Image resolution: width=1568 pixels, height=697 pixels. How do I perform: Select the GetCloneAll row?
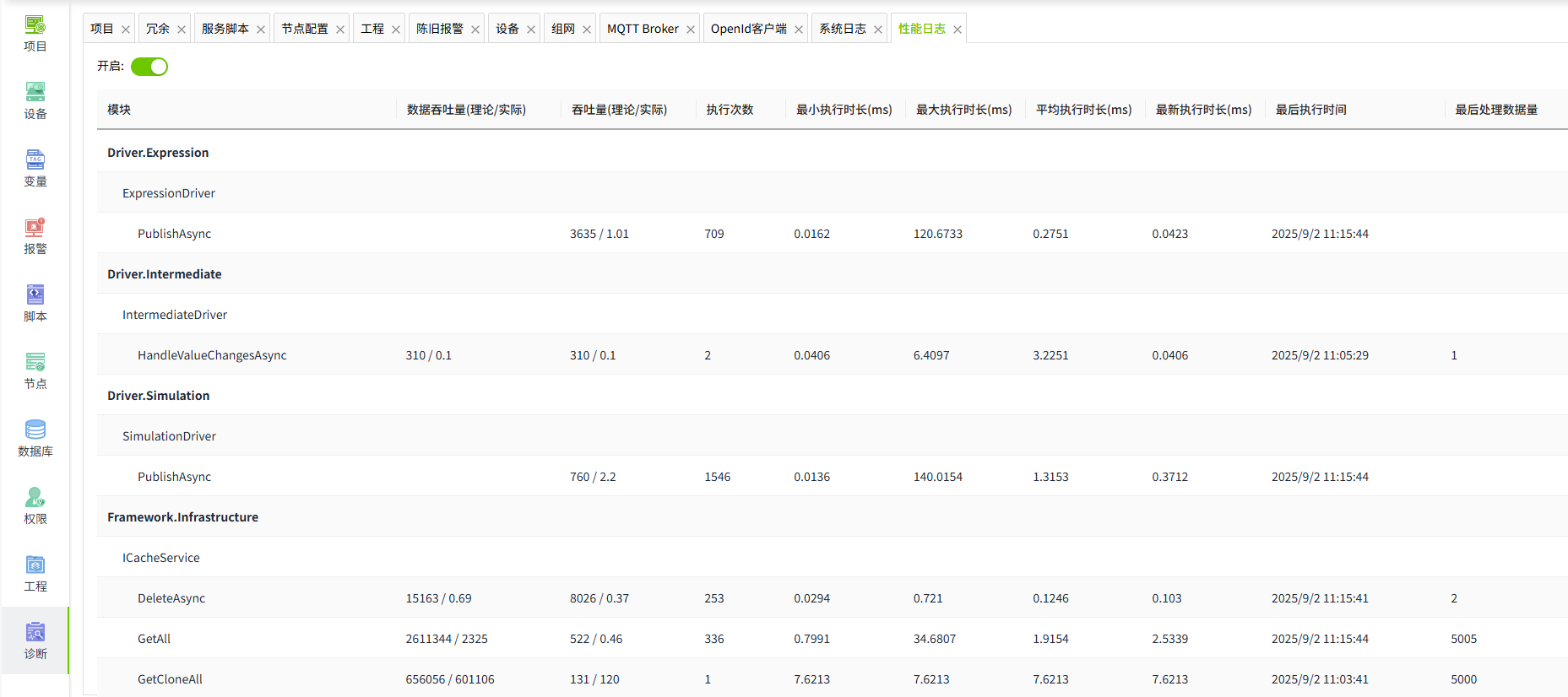170,679
